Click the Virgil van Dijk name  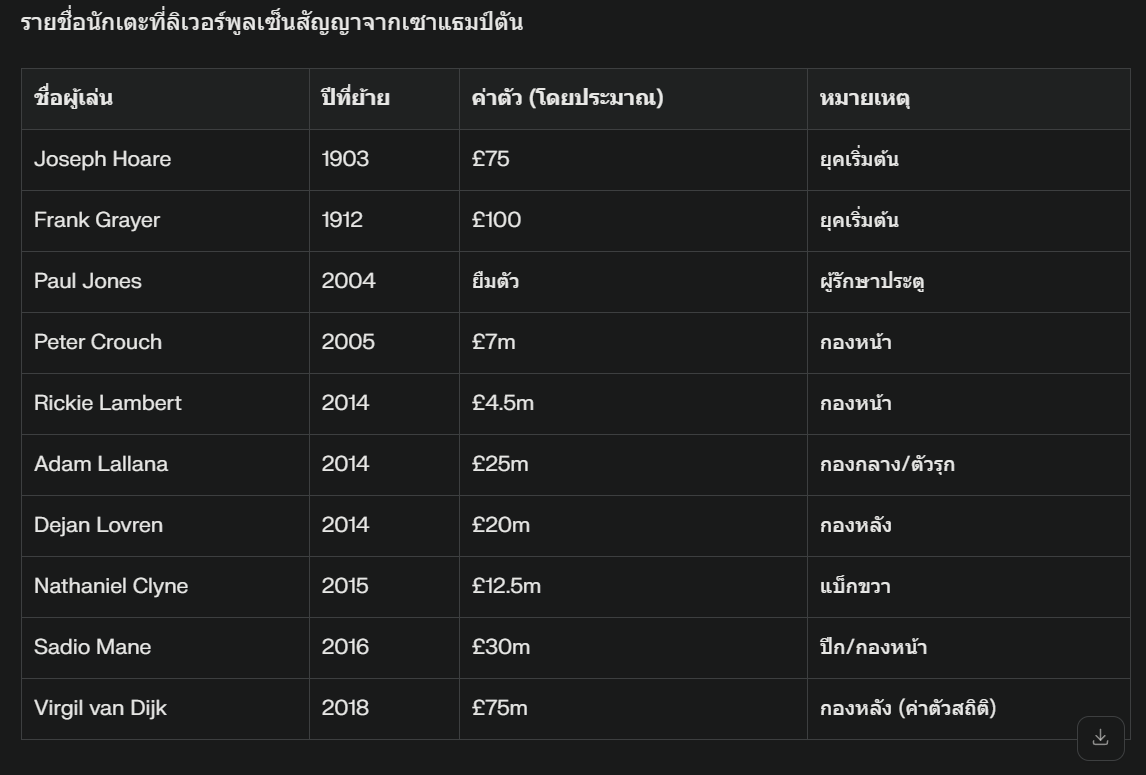tap(100, 708)
